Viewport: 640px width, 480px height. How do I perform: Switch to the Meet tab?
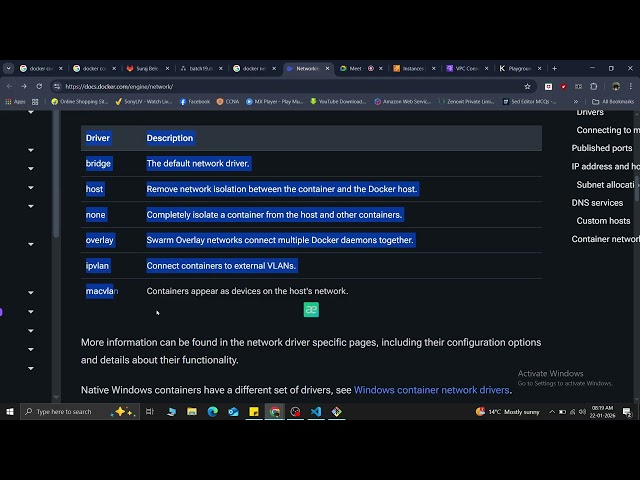[355, 69]
